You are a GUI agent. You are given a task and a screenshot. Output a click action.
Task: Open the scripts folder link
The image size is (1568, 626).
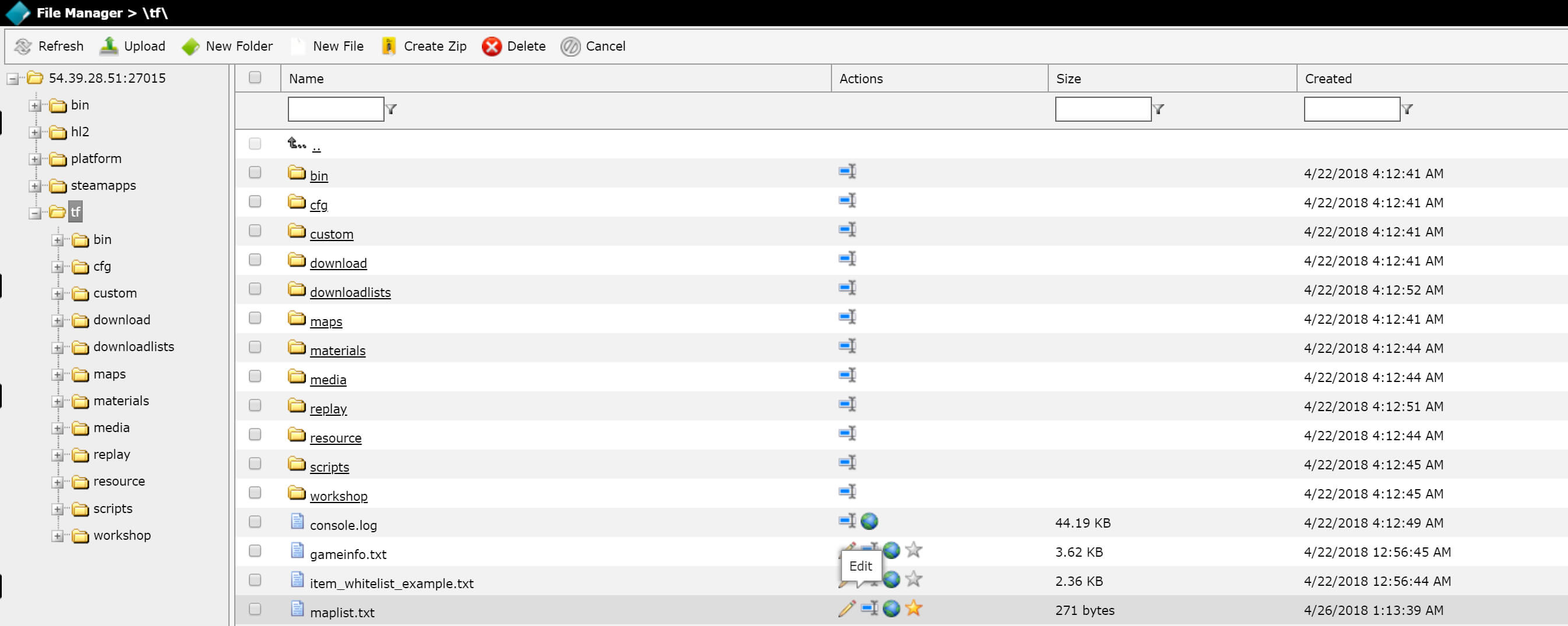point(329,467)
